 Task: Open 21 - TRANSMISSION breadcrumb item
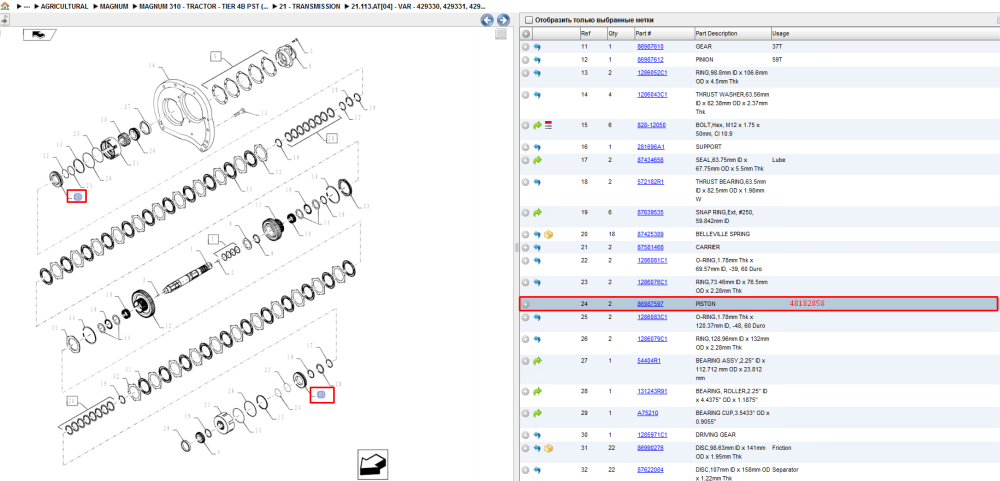pyautogui.click(x=309, y=6)
